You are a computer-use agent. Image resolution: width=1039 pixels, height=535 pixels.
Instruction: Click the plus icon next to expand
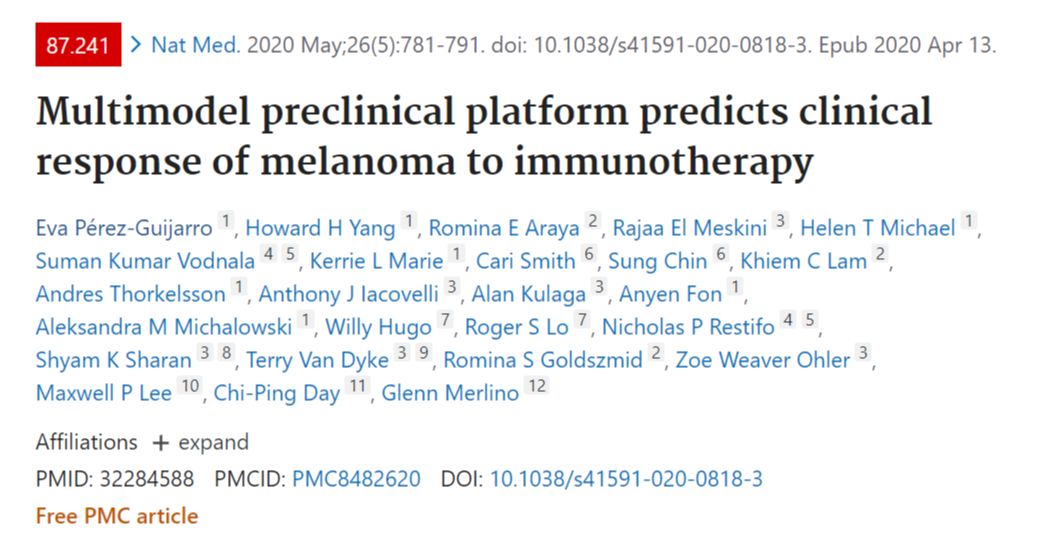click(160, 443)
